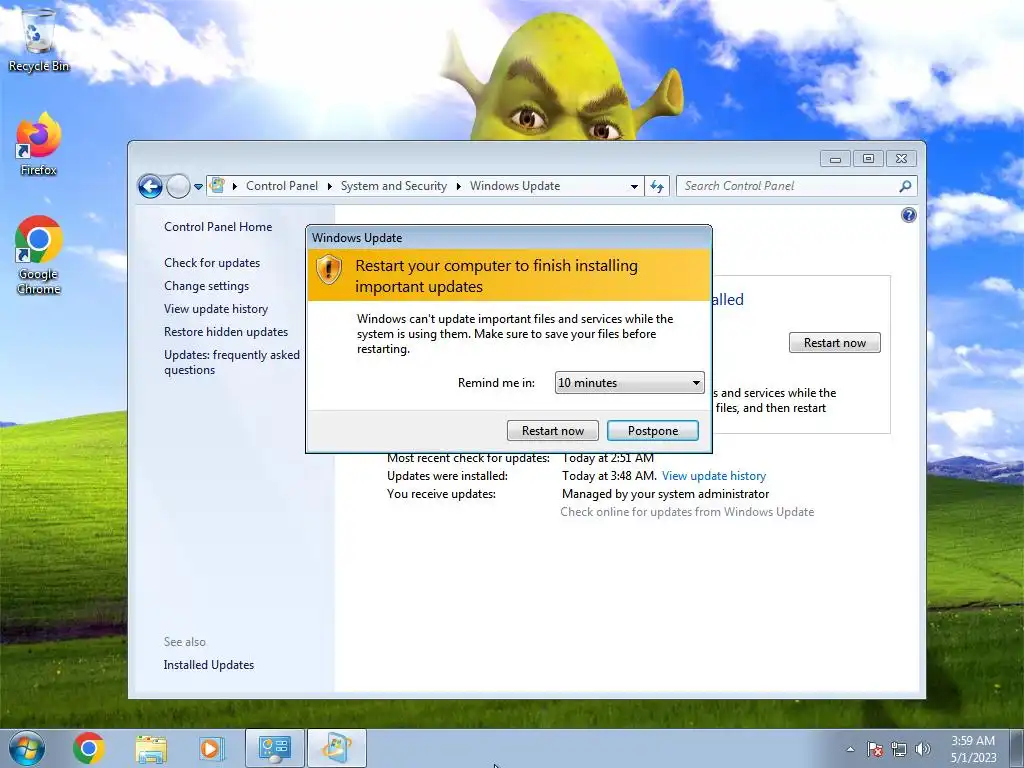This screenshot has width=1024, height=768.
Task: Open Control Panel Home link
Action: tap(218, 227)
